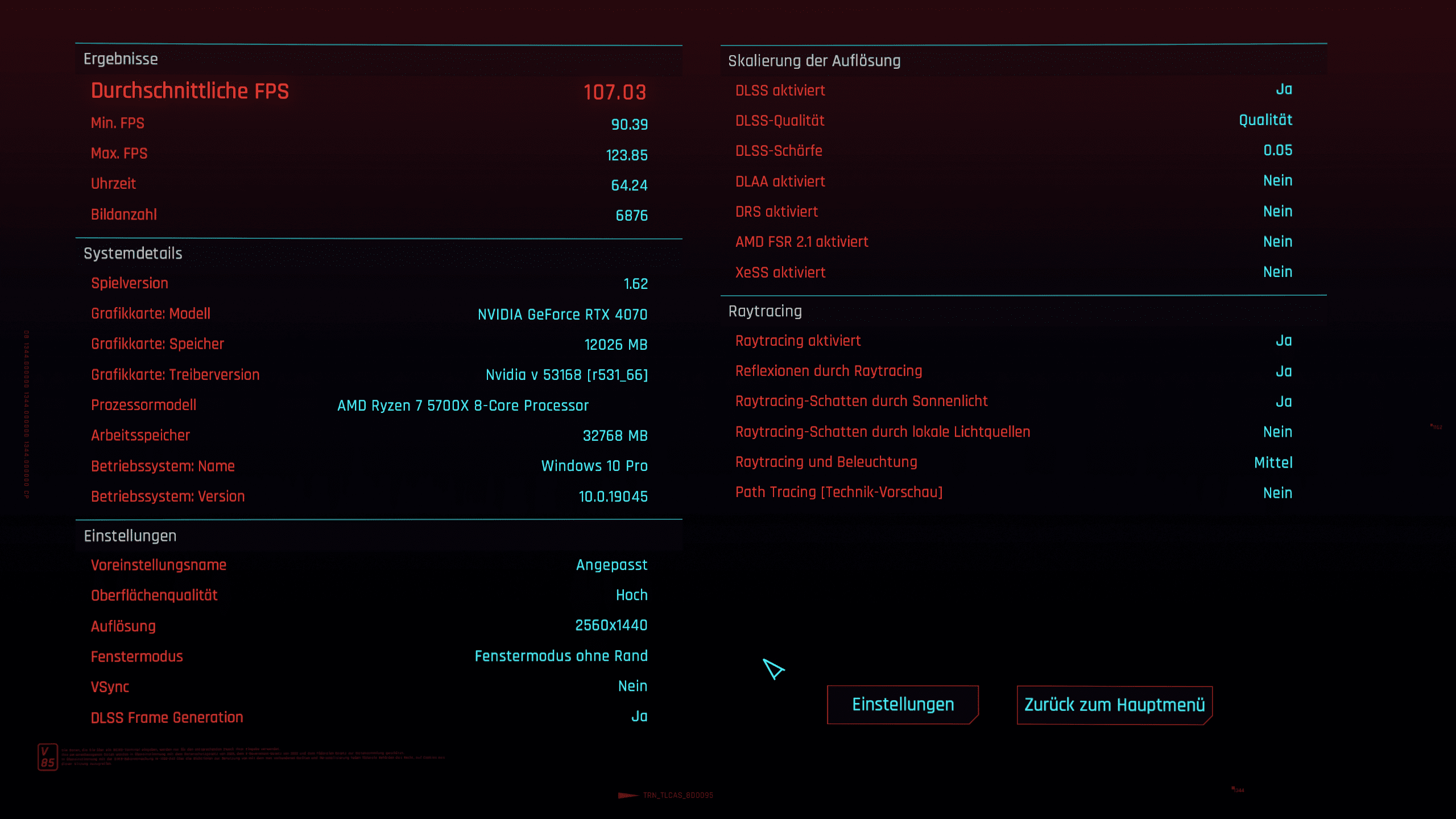
Task: Click the Raytracing aktiviert value Ja
Action: (x=1284, y=341)
